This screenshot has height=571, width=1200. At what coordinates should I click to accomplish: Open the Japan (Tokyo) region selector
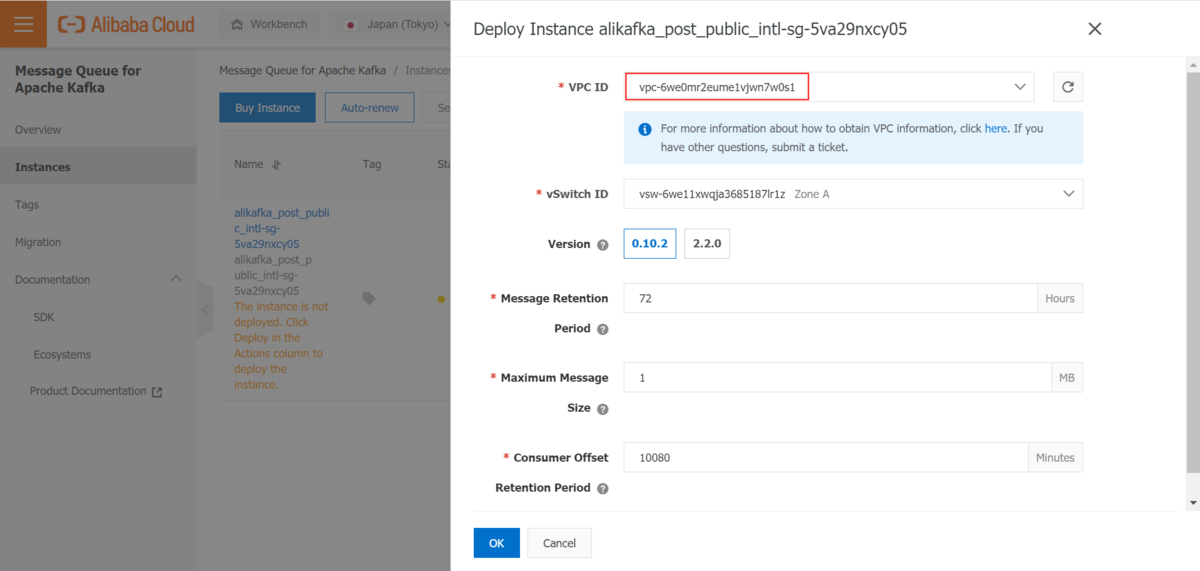(x=396, y=24)
